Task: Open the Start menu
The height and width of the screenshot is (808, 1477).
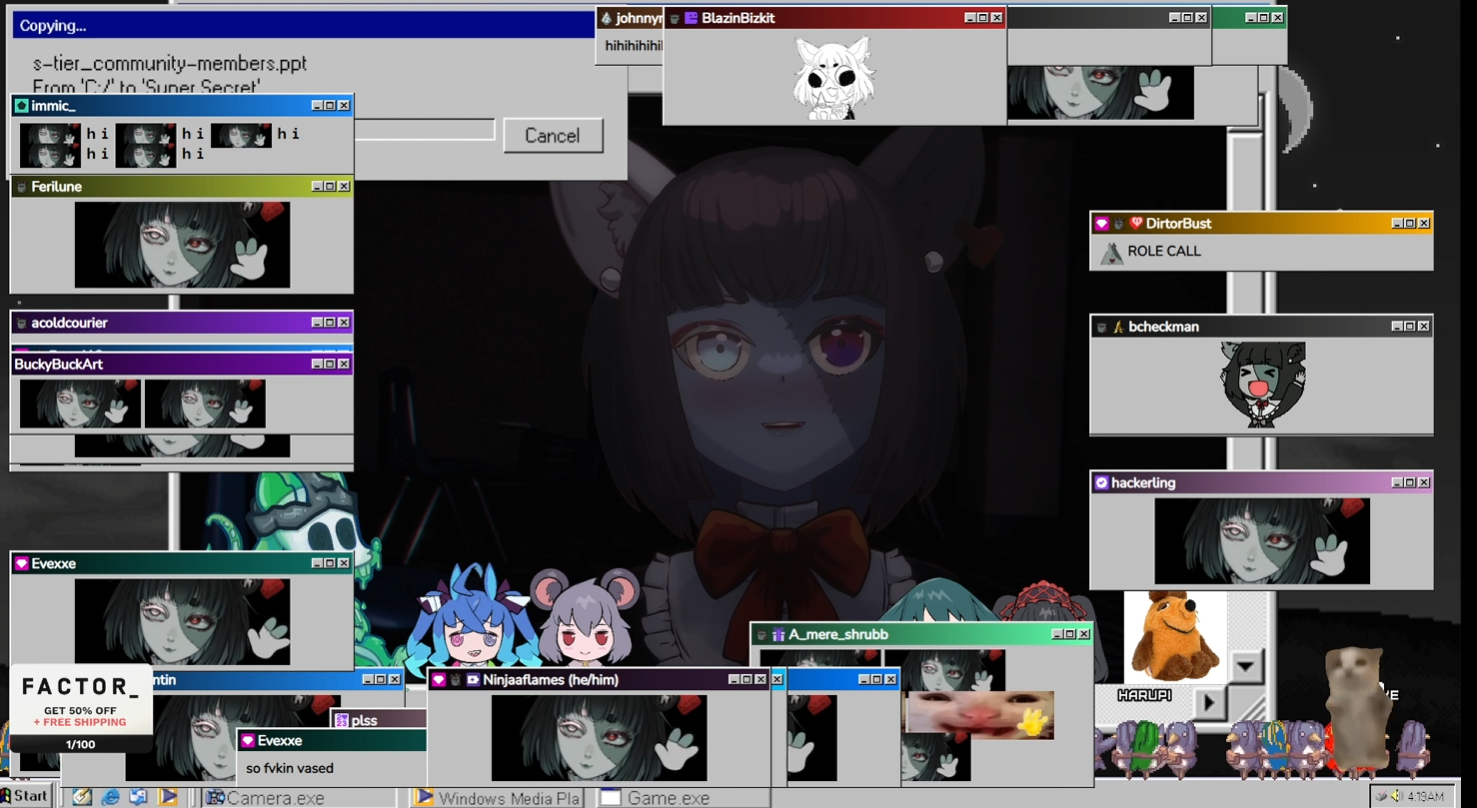Action: [x=24, y=797]
